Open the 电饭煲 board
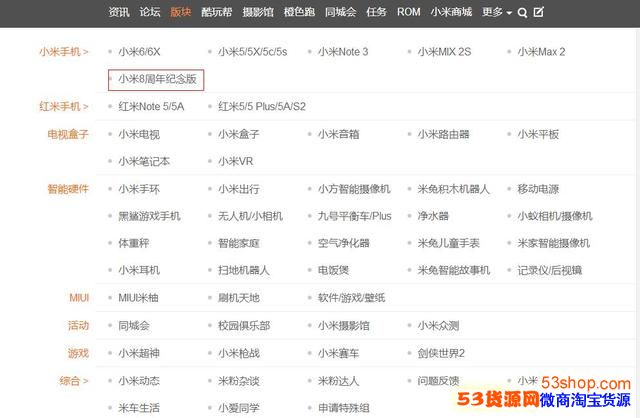This screenshot has height=418, width=640. [x=333, y=271]
